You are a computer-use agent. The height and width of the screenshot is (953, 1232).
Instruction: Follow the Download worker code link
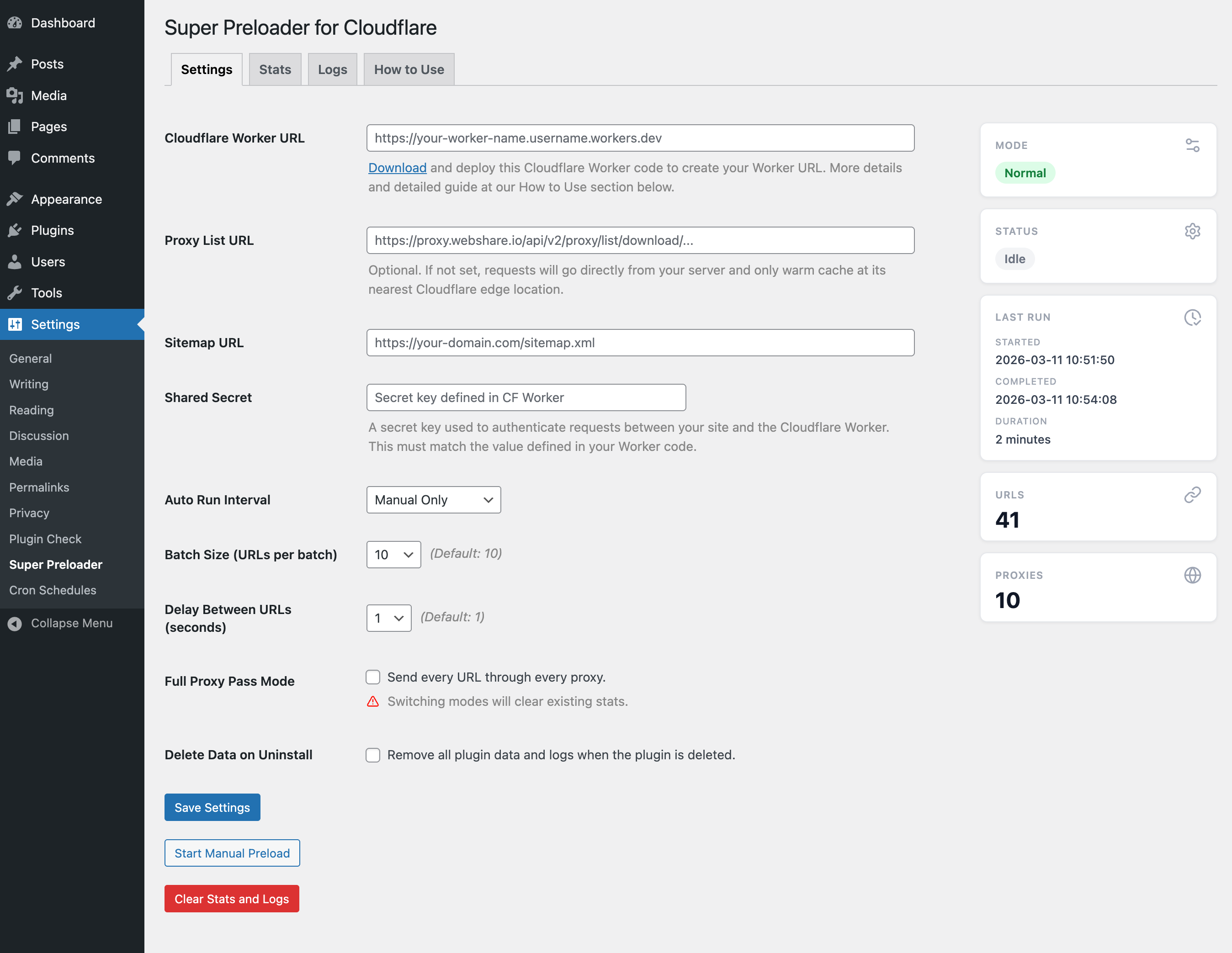click(x=397, y=168)
